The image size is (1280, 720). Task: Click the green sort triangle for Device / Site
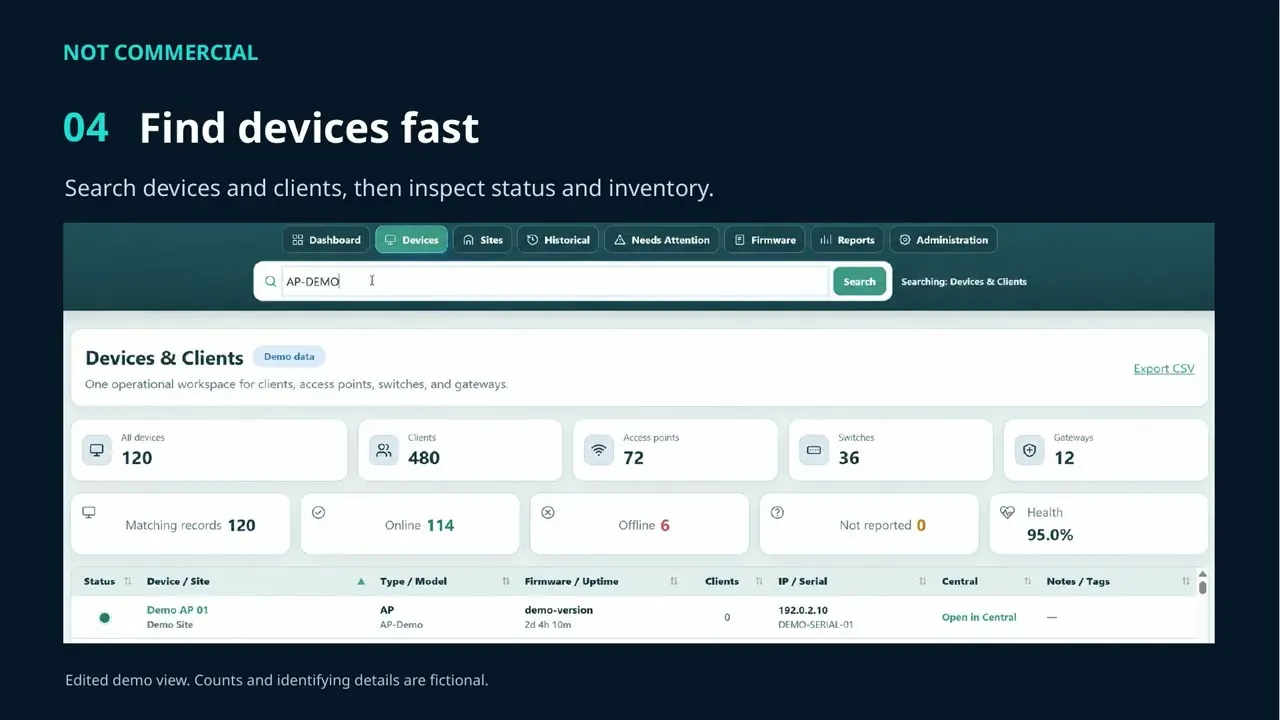point(361,581)
